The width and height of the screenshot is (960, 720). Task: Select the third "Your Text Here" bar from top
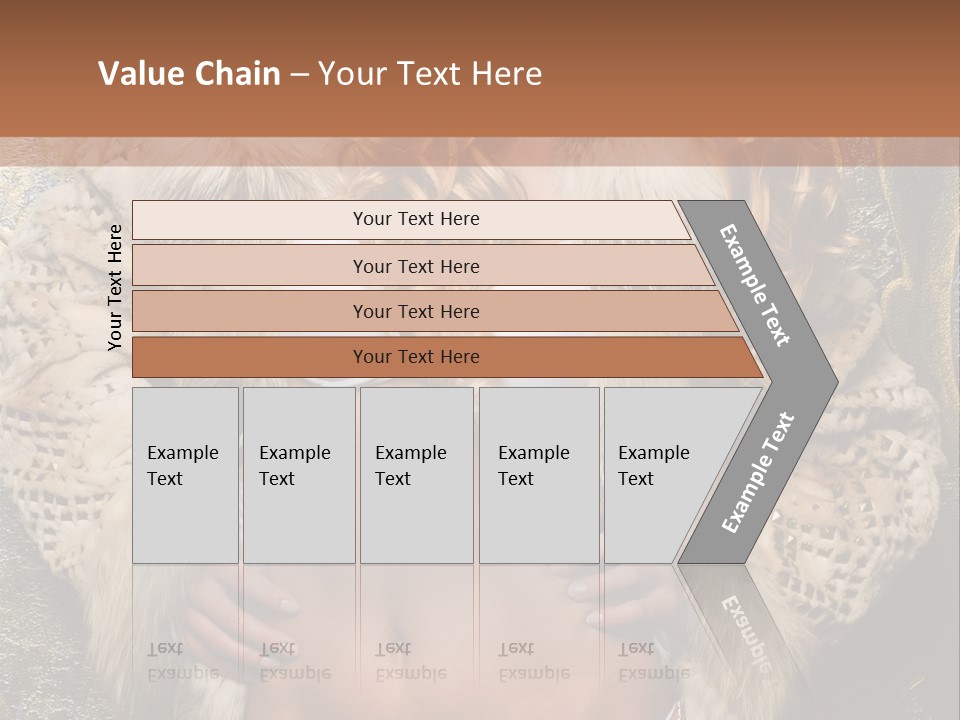pyautogui.click(x=415, y=311)
